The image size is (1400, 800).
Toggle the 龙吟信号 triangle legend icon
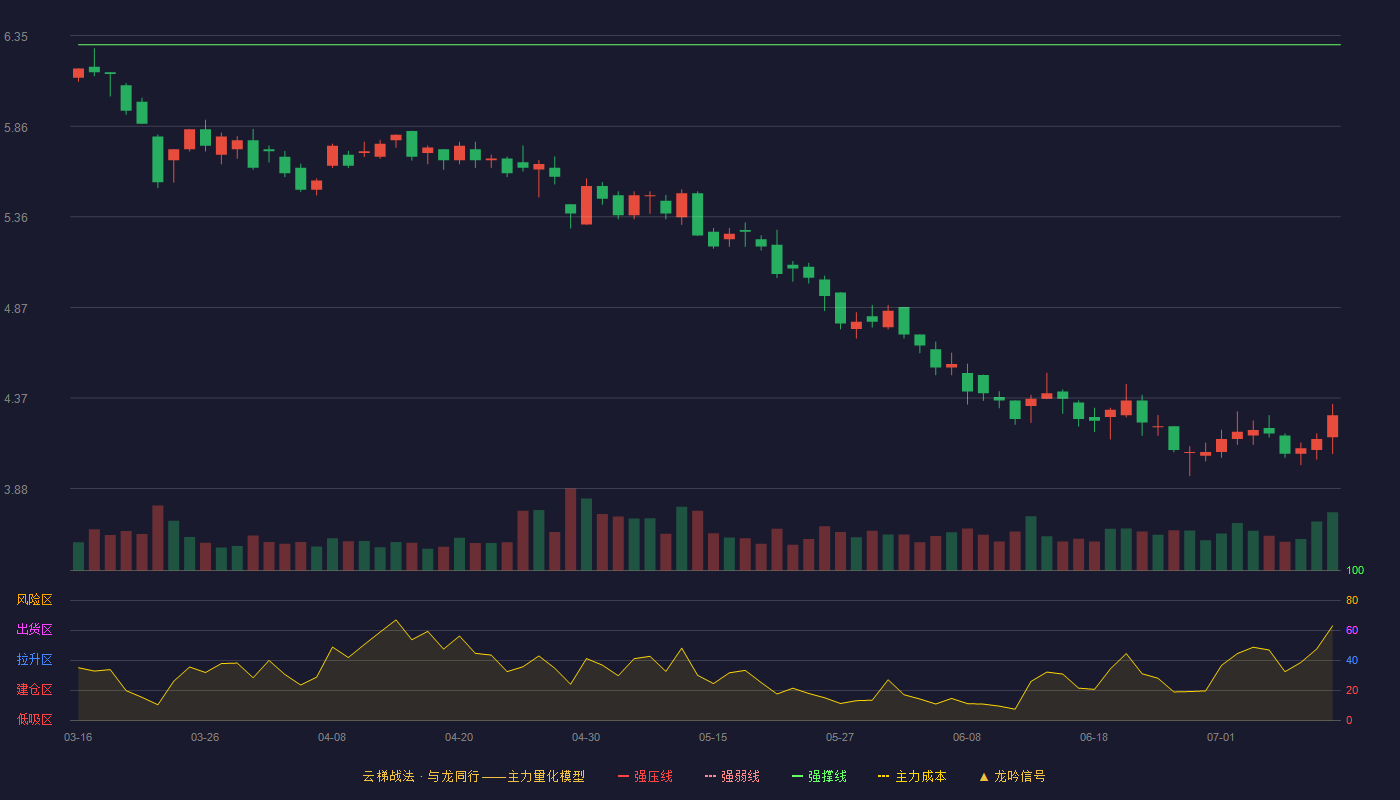tap(984, 776)
